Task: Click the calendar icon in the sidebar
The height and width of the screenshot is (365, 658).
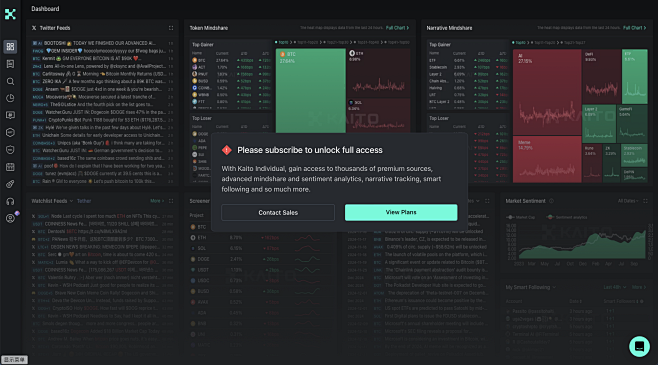Action: 10,167
